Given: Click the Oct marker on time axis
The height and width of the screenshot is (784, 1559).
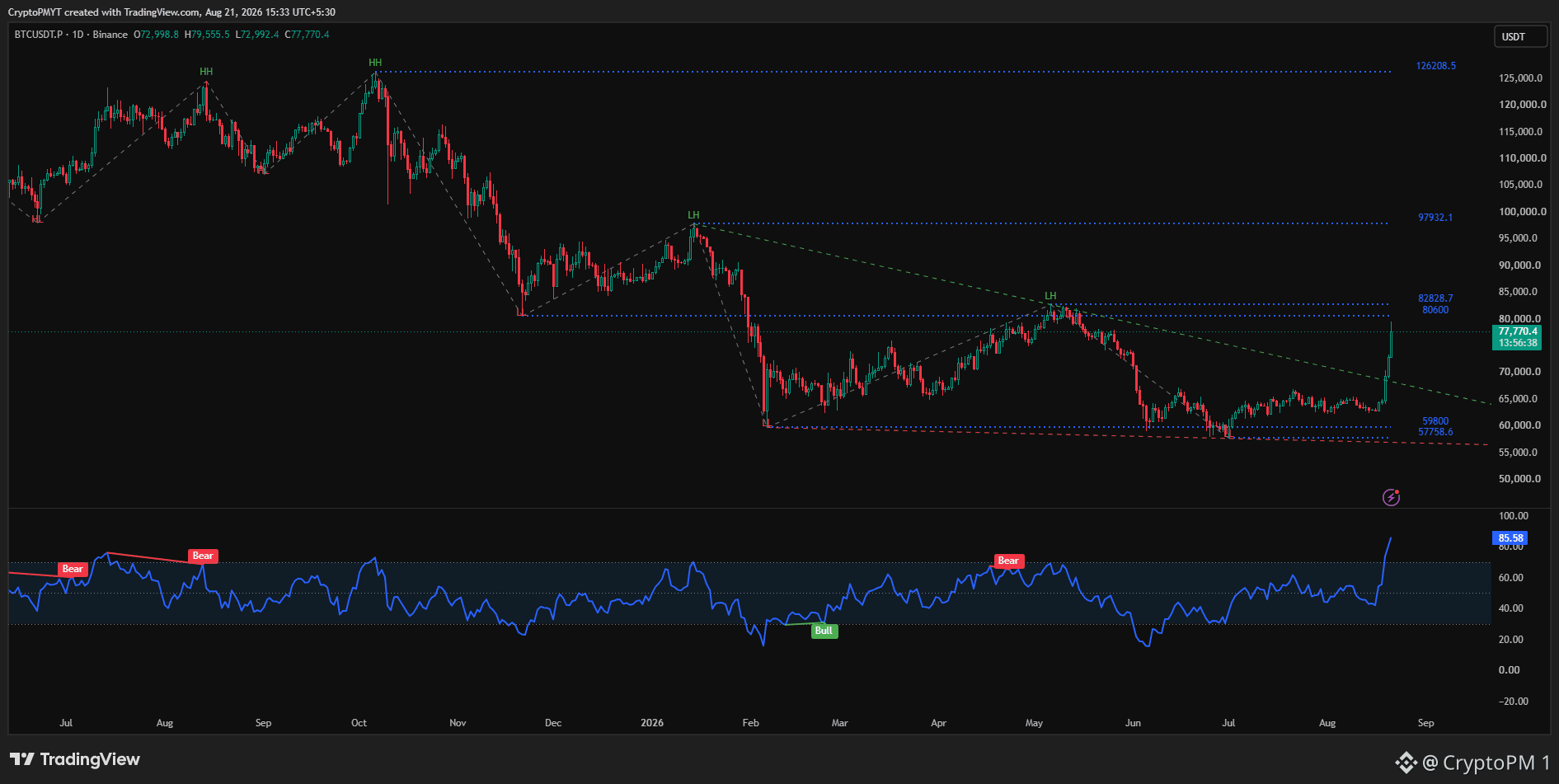Looking at the screenshot, I should (359, 723).
